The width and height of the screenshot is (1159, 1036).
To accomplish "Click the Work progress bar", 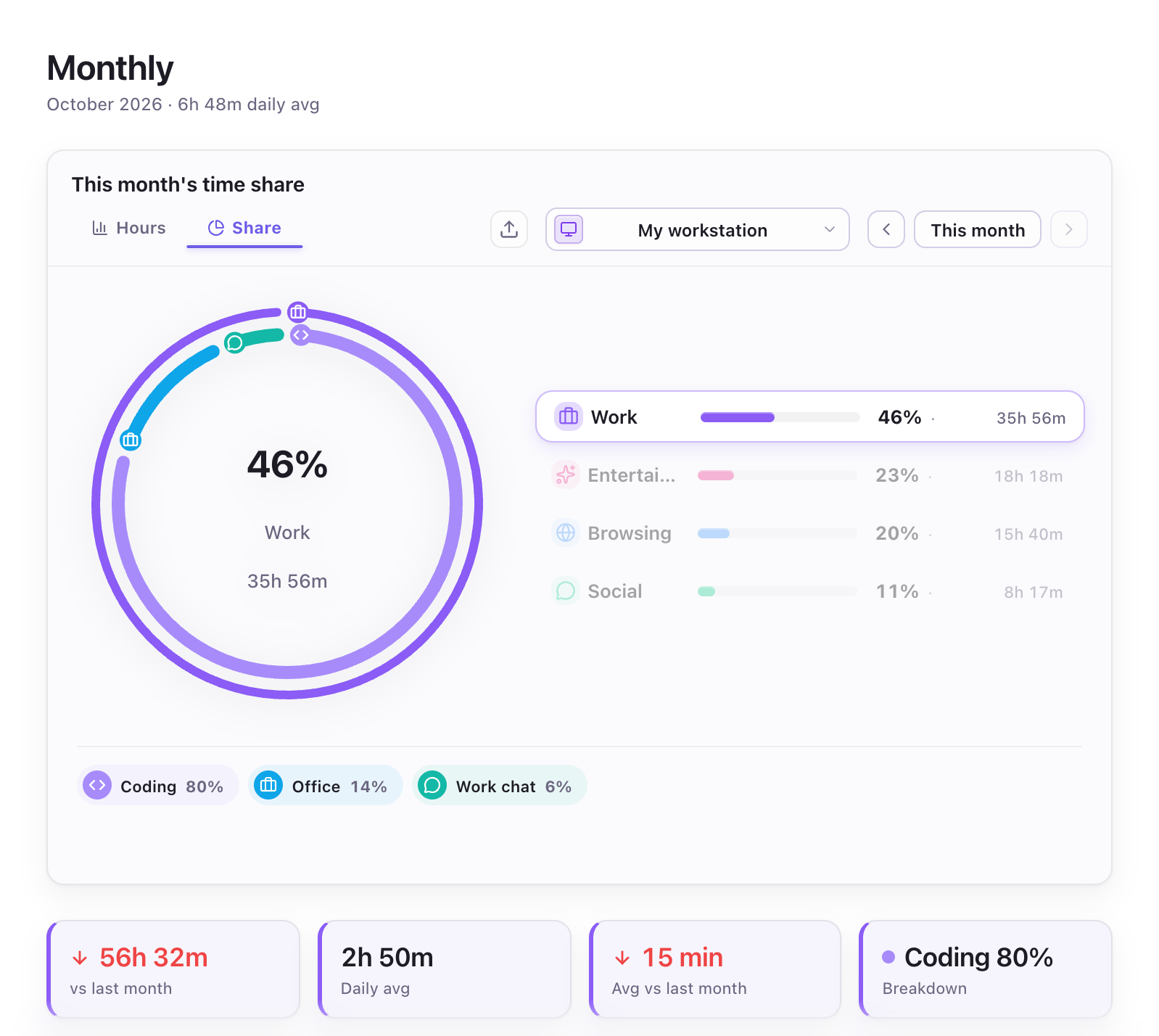I will coord(780,417).
